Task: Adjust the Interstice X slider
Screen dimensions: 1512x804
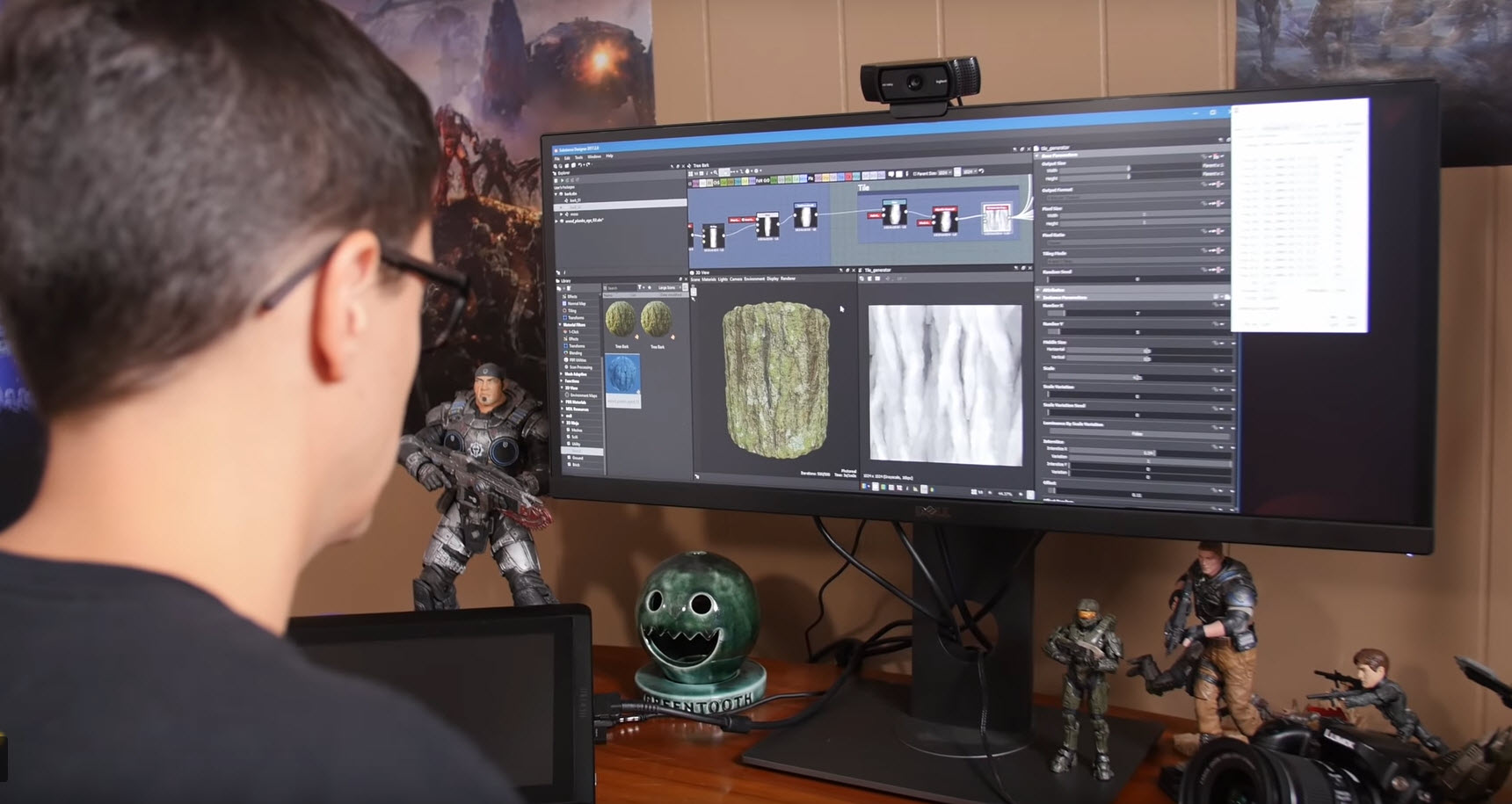Action: tap(1148, 453)
